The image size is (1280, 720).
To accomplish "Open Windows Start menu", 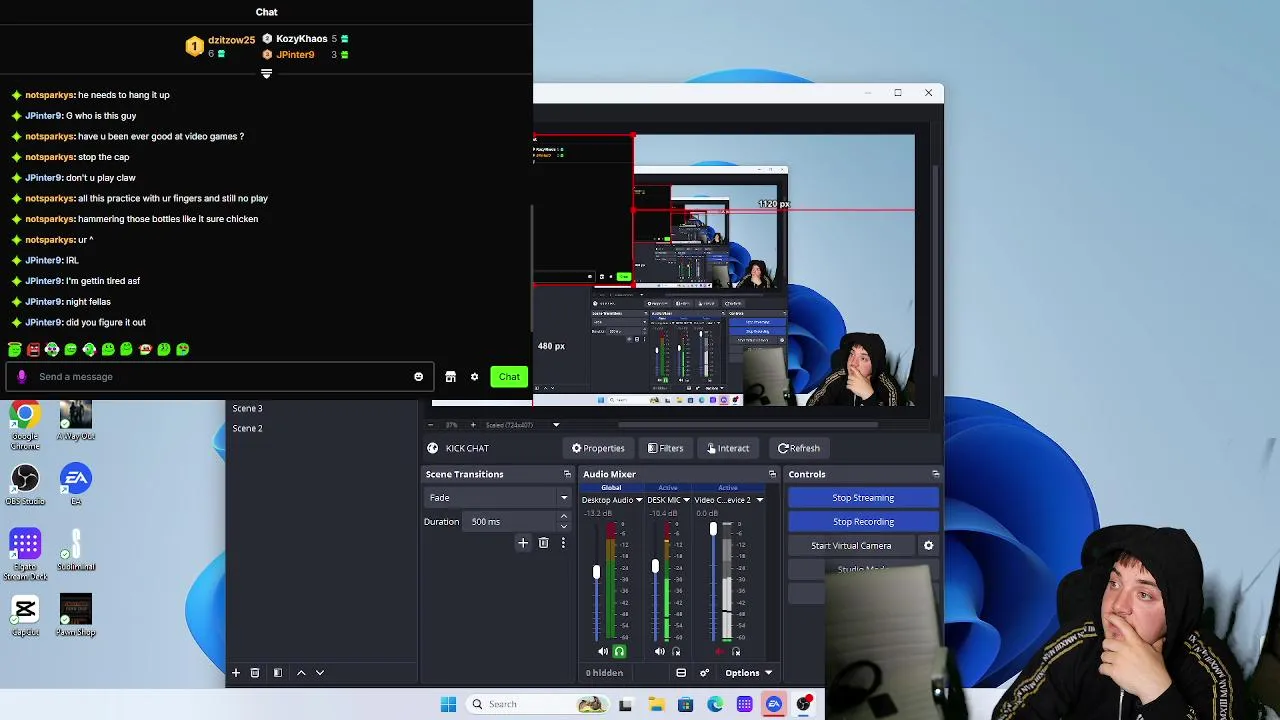I will point(449,704).
